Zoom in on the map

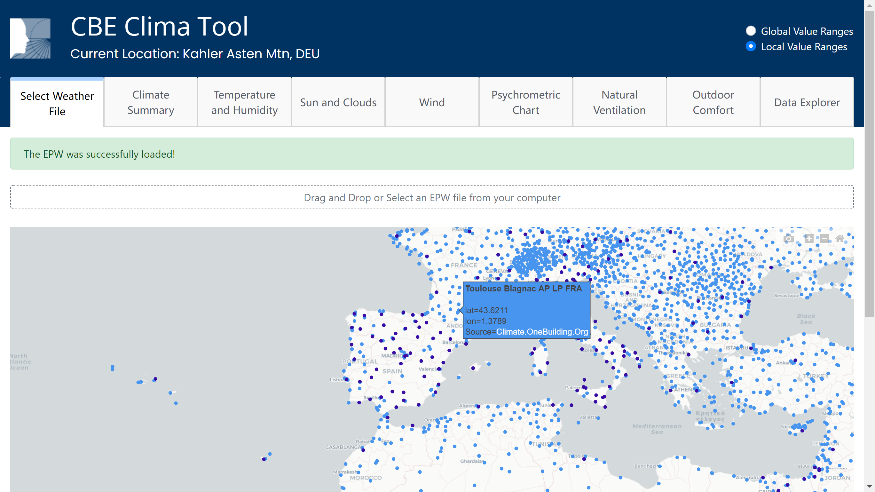point(808,238)
